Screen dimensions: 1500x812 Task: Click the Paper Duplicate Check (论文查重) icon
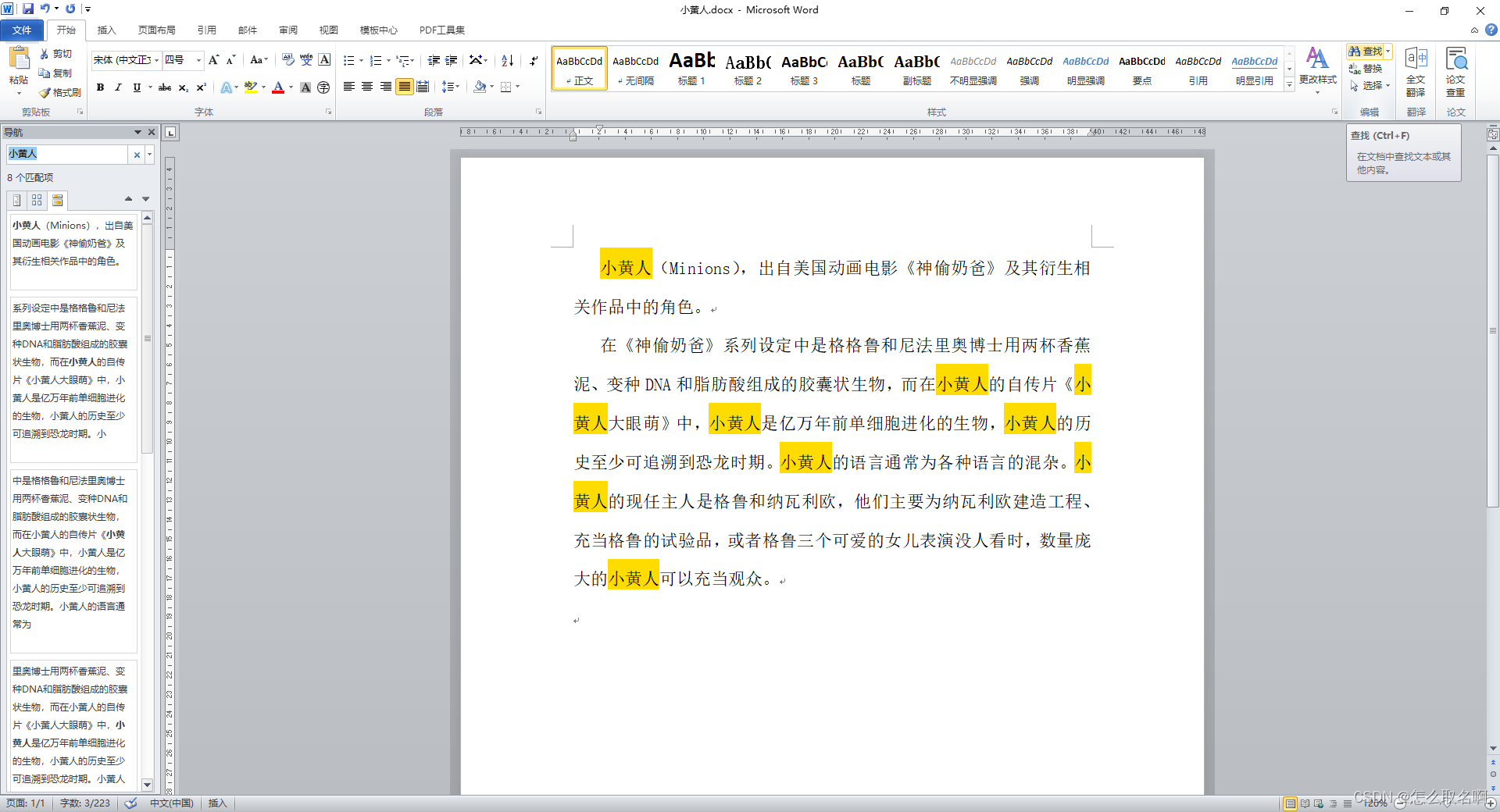1455,72
